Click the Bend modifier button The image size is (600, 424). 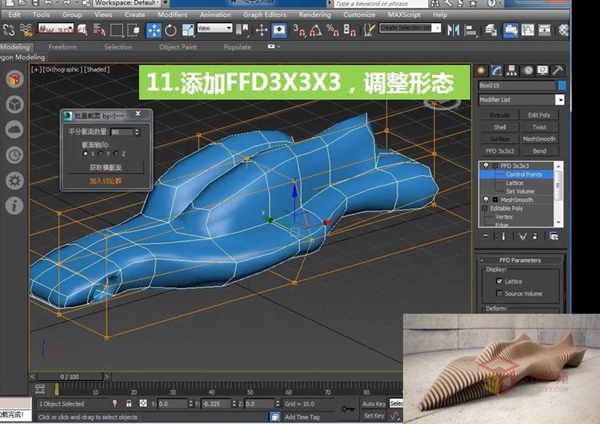(539, 151)
